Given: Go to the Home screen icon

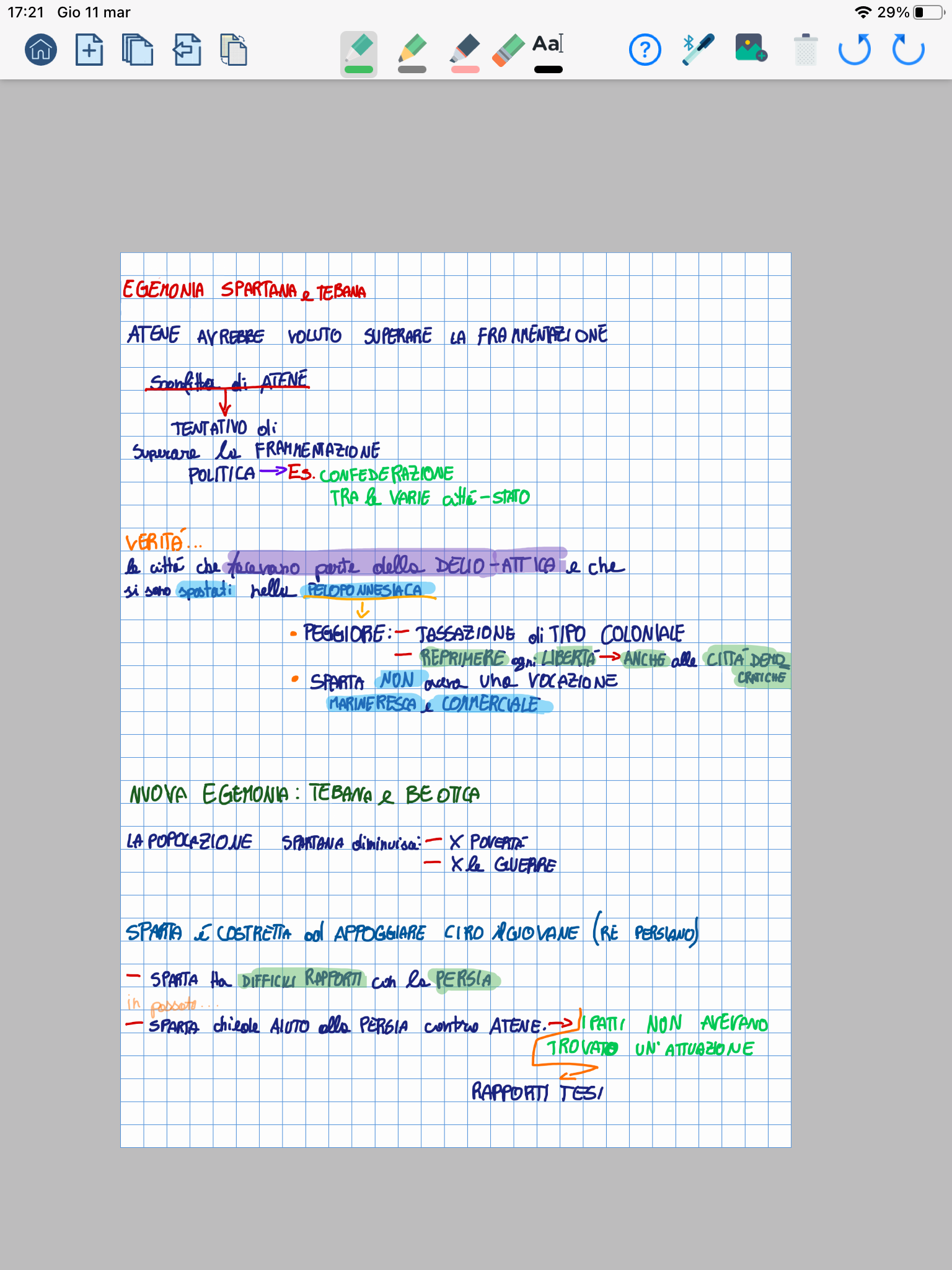Looking at the screenshot, I should [x=41, y=50].
